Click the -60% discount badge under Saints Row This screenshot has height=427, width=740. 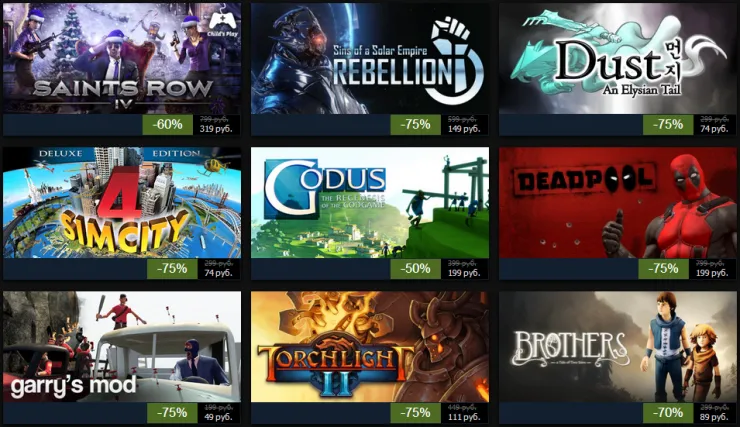(x=168, y=125)
